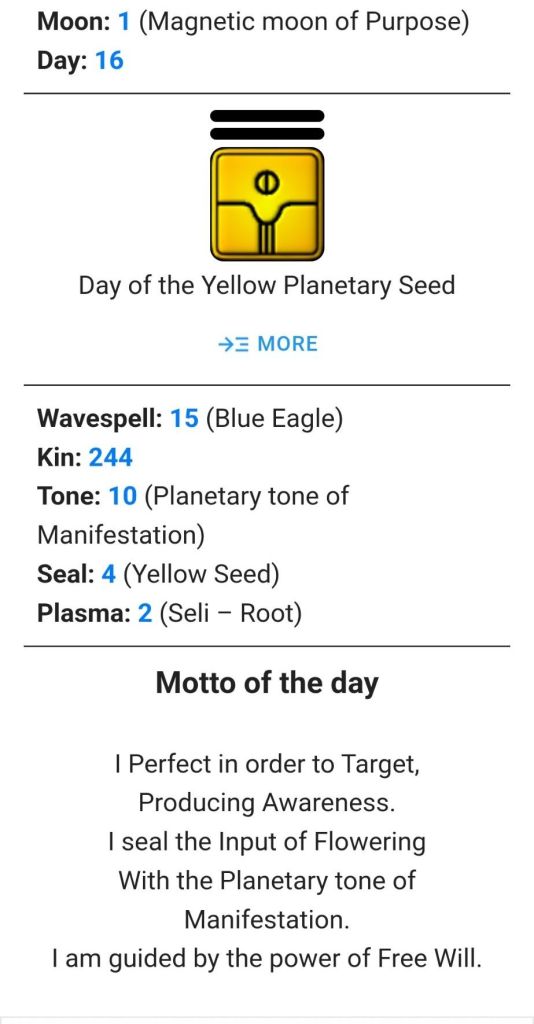Open Moon number 1 link
Viewport: 534px width, 1024px height.
point(123,23)
